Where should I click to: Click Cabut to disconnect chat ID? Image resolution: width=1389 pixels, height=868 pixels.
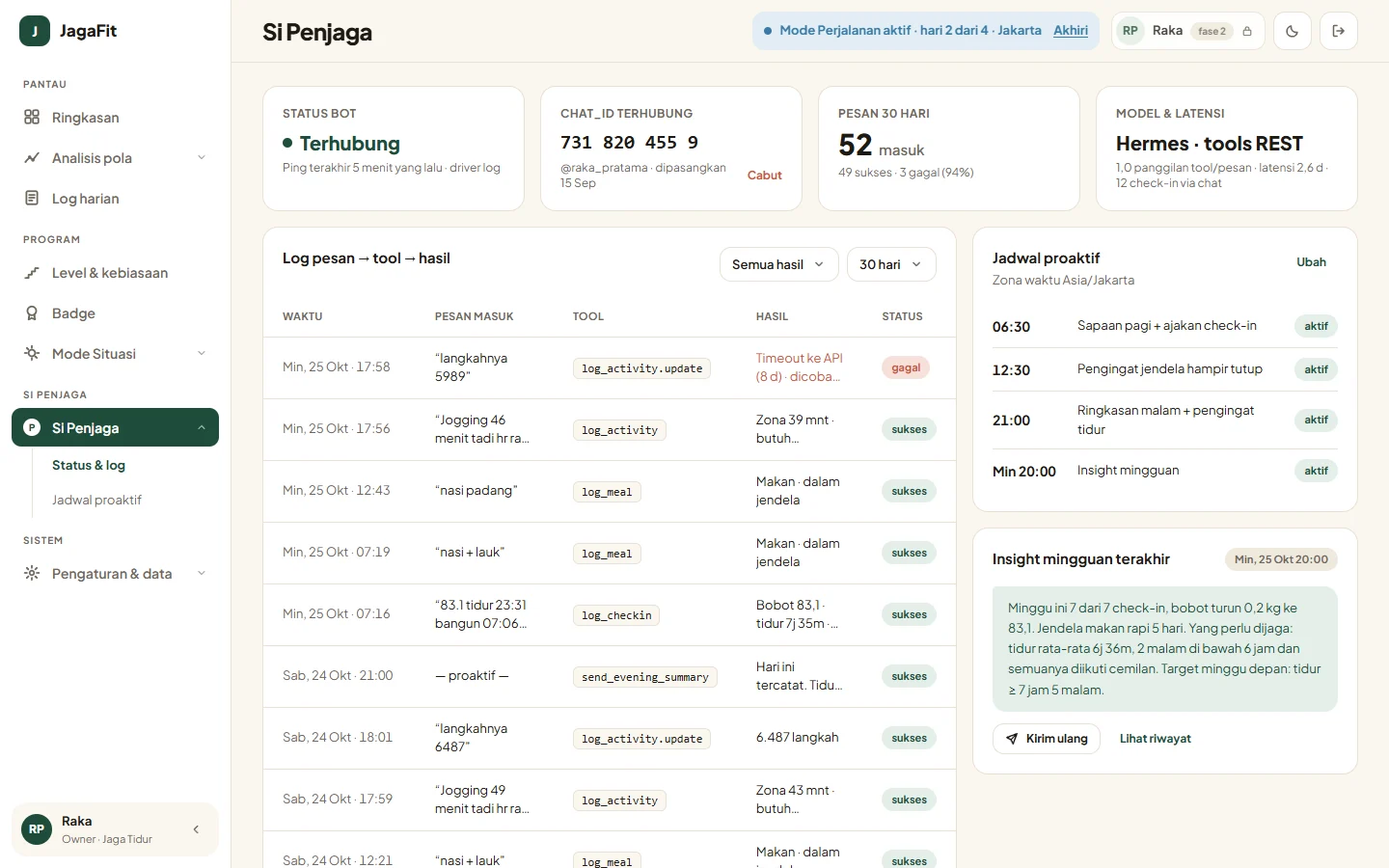[x=765, y=176]
